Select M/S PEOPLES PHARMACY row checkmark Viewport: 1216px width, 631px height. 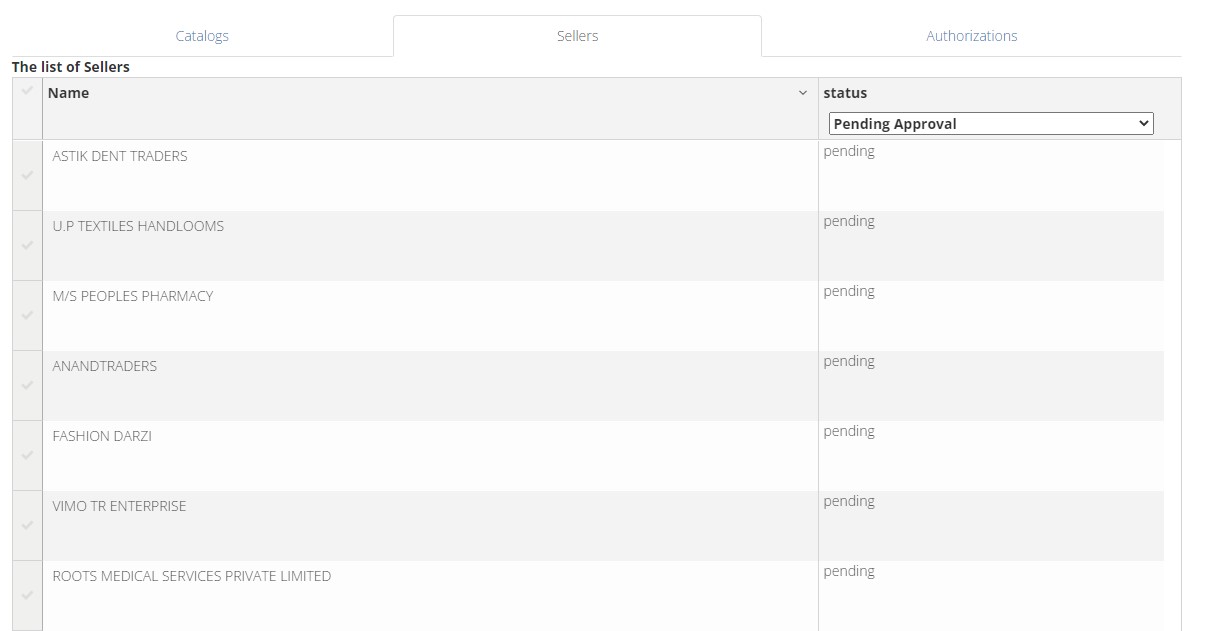click(27, 315)
